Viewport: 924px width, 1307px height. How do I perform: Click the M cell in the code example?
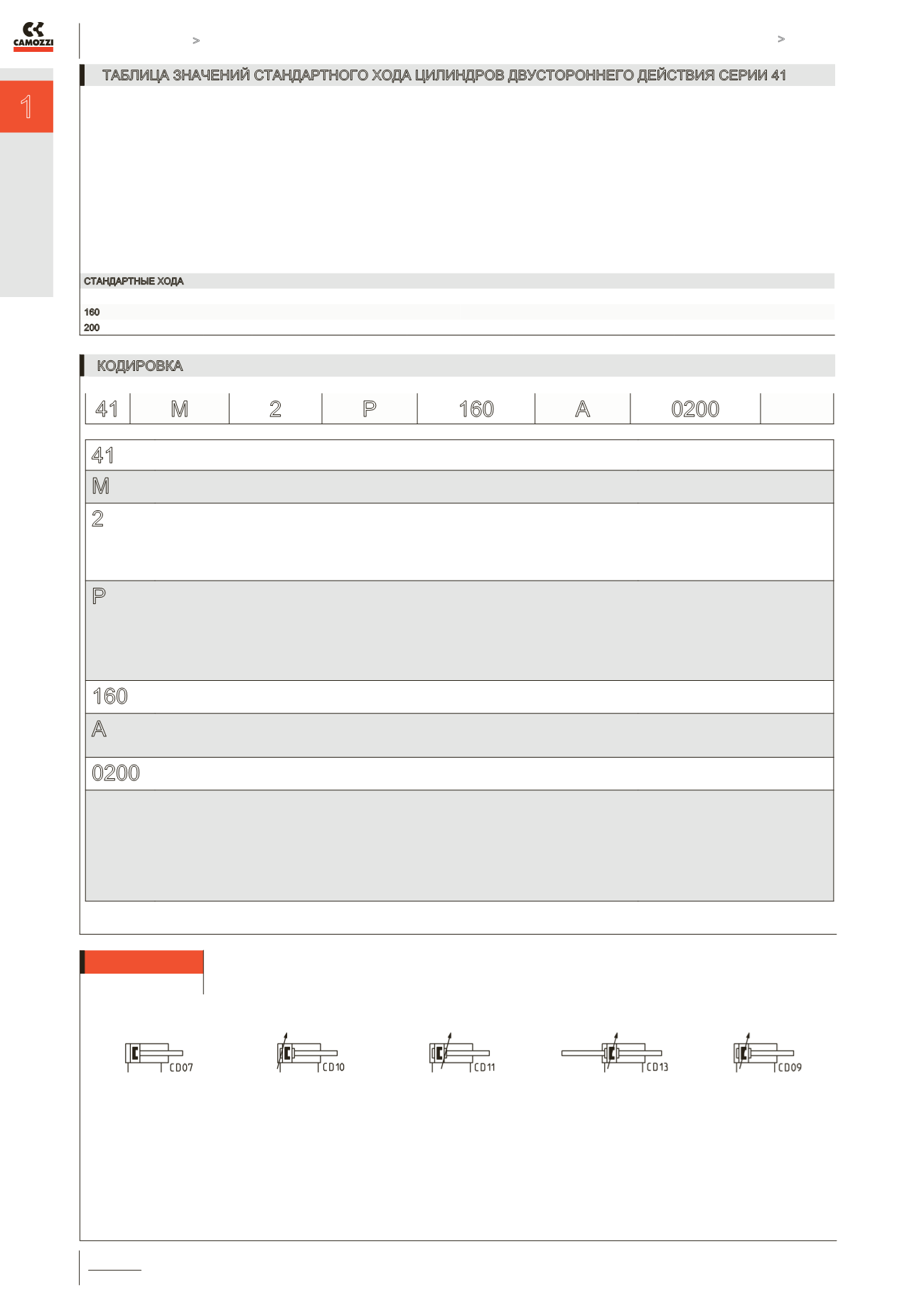click(179, 409)
